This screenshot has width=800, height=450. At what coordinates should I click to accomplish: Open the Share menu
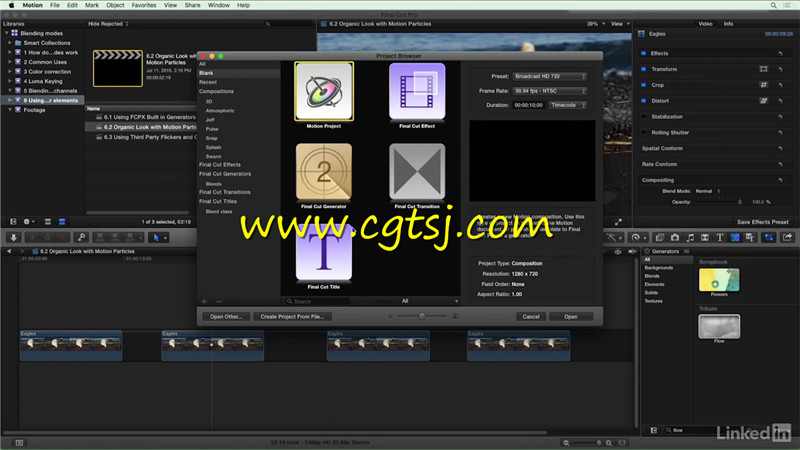click(192, 5)
